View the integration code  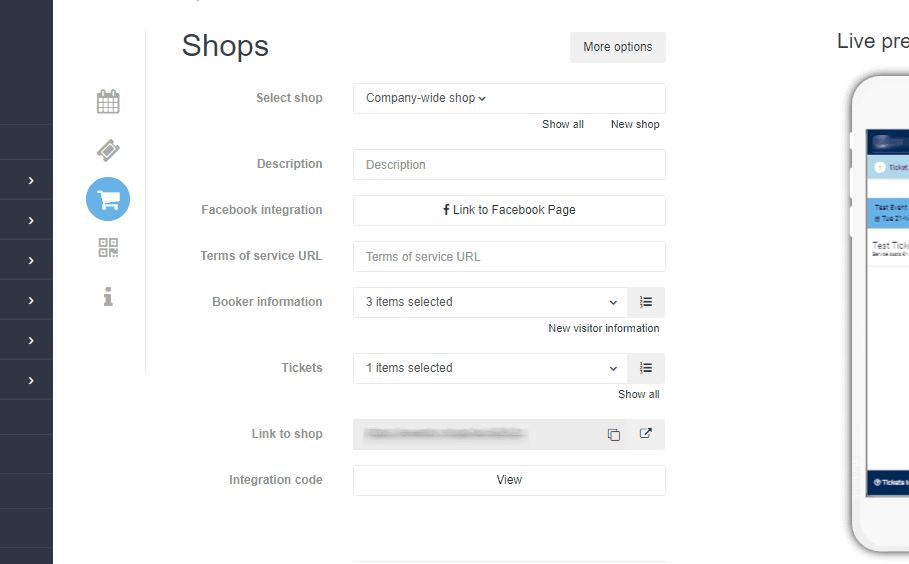click(x=509, y=481)
